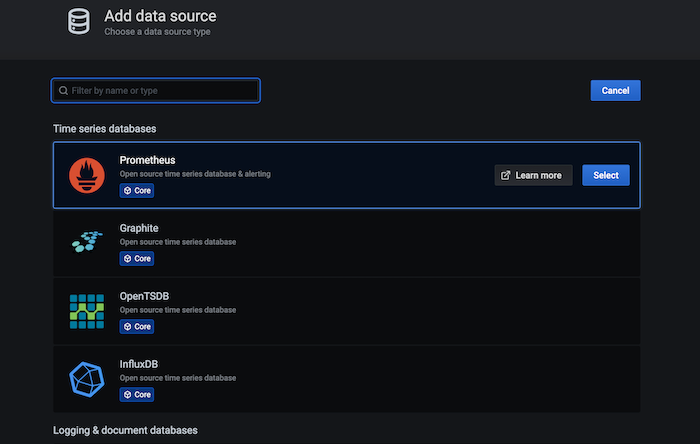Click the database icon beside Add data source
This screenshot has width=700, height=444.
click(x=79, y=22)
